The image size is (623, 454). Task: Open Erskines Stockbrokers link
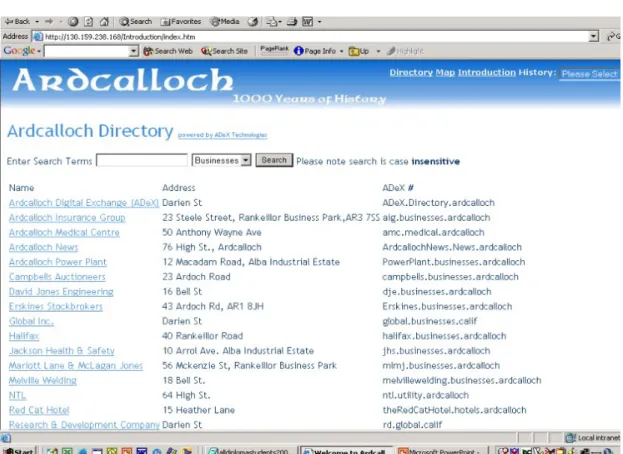tap(56, 306)
